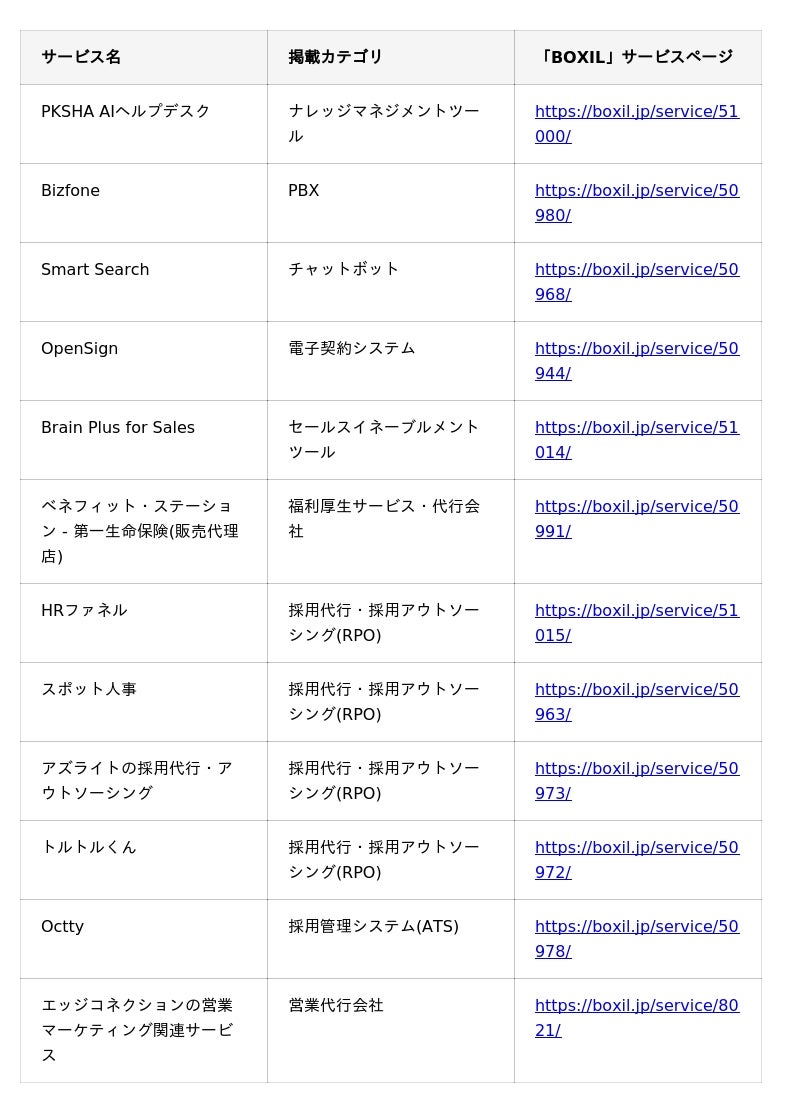Follow the Smart Search service/50968 URL
Image resolution: width=800 pixels, height=1113 pixels.
tap(637, 281)
